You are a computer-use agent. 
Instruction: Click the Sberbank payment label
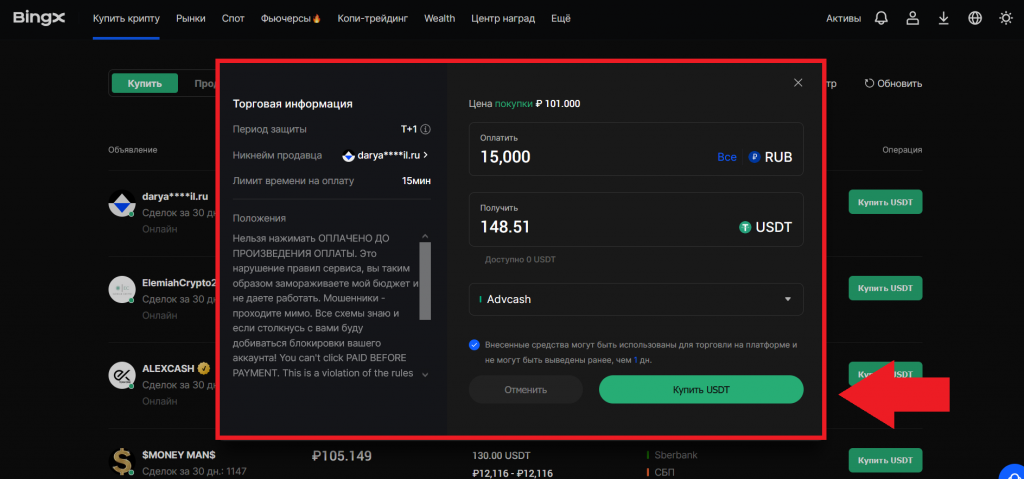point(675,455)
